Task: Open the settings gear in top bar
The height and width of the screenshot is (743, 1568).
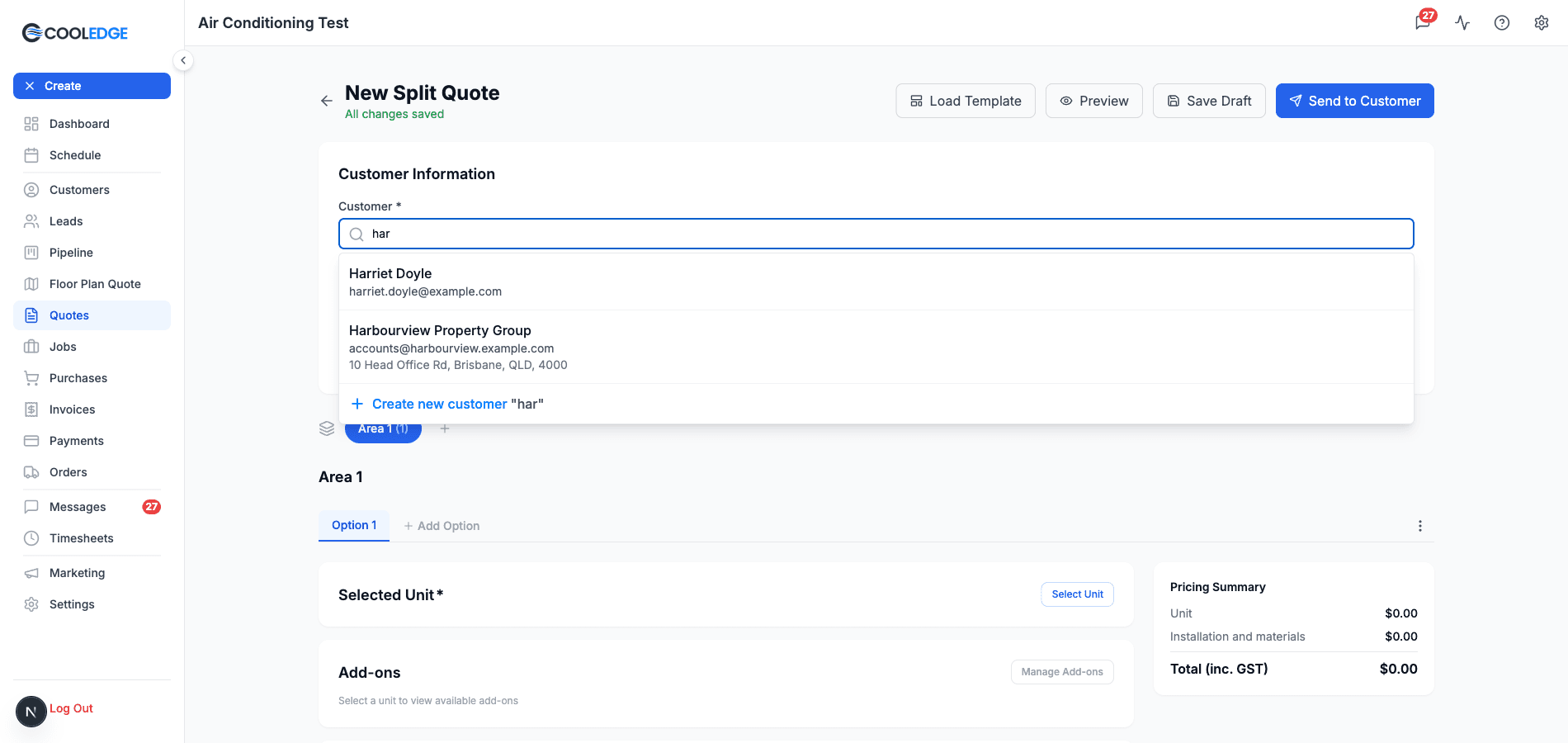Action: tap(1542, 22)
